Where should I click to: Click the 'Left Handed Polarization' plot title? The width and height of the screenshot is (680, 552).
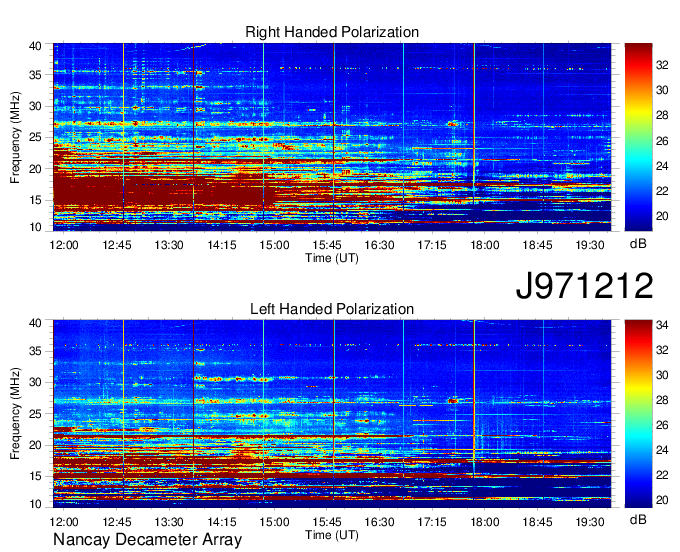tap(332, 309)
